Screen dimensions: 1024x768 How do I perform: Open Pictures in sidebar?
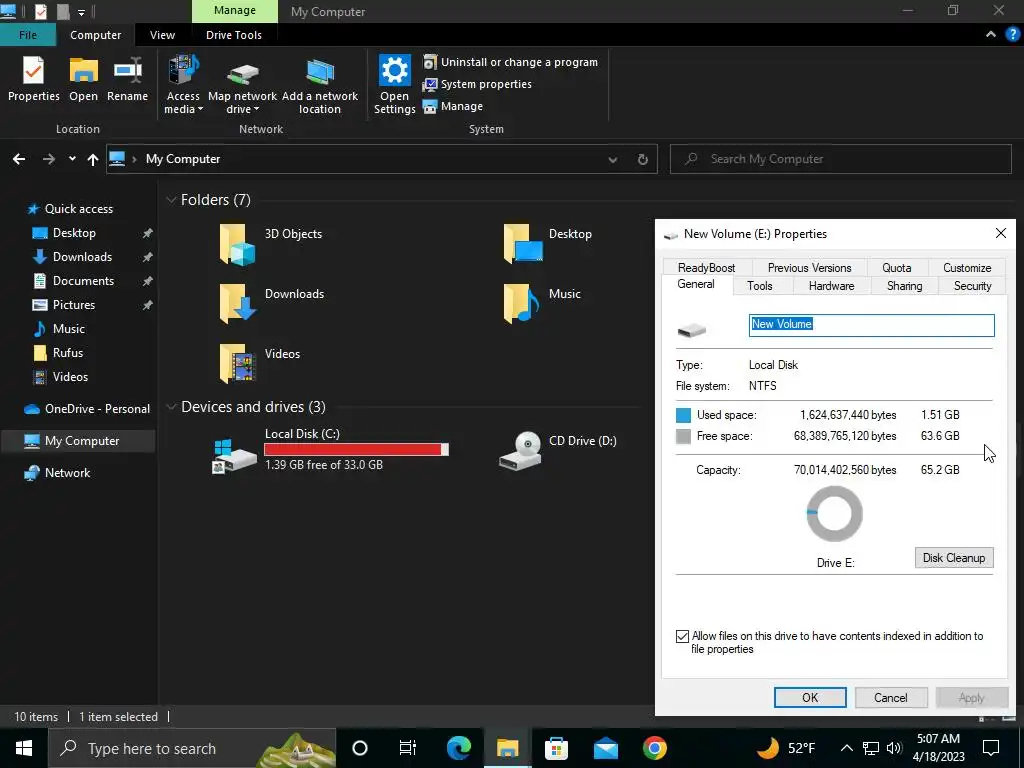[x=73, y=305]
